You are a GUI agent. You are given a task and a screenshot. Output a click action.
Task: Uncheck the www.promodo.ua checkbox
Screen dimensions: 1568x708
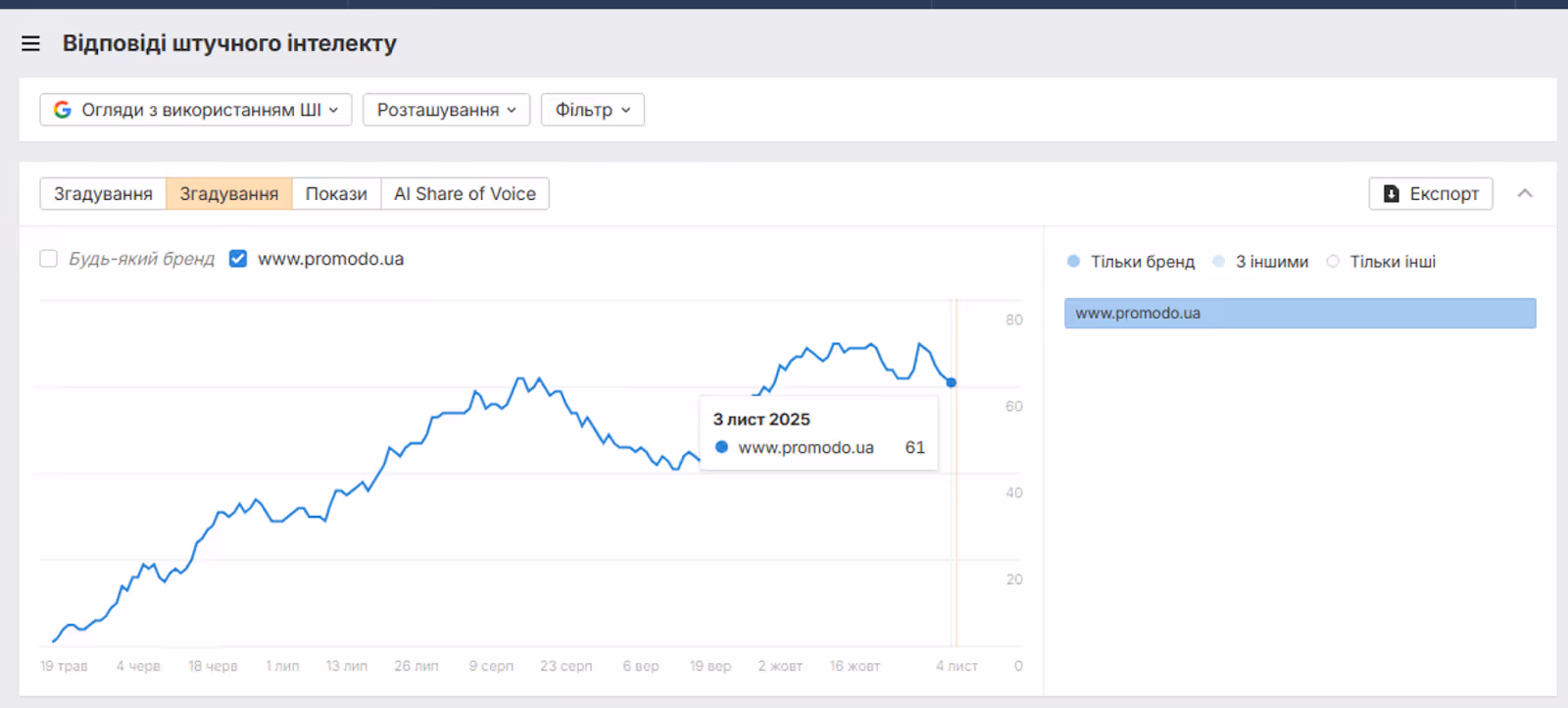(238, 259)
